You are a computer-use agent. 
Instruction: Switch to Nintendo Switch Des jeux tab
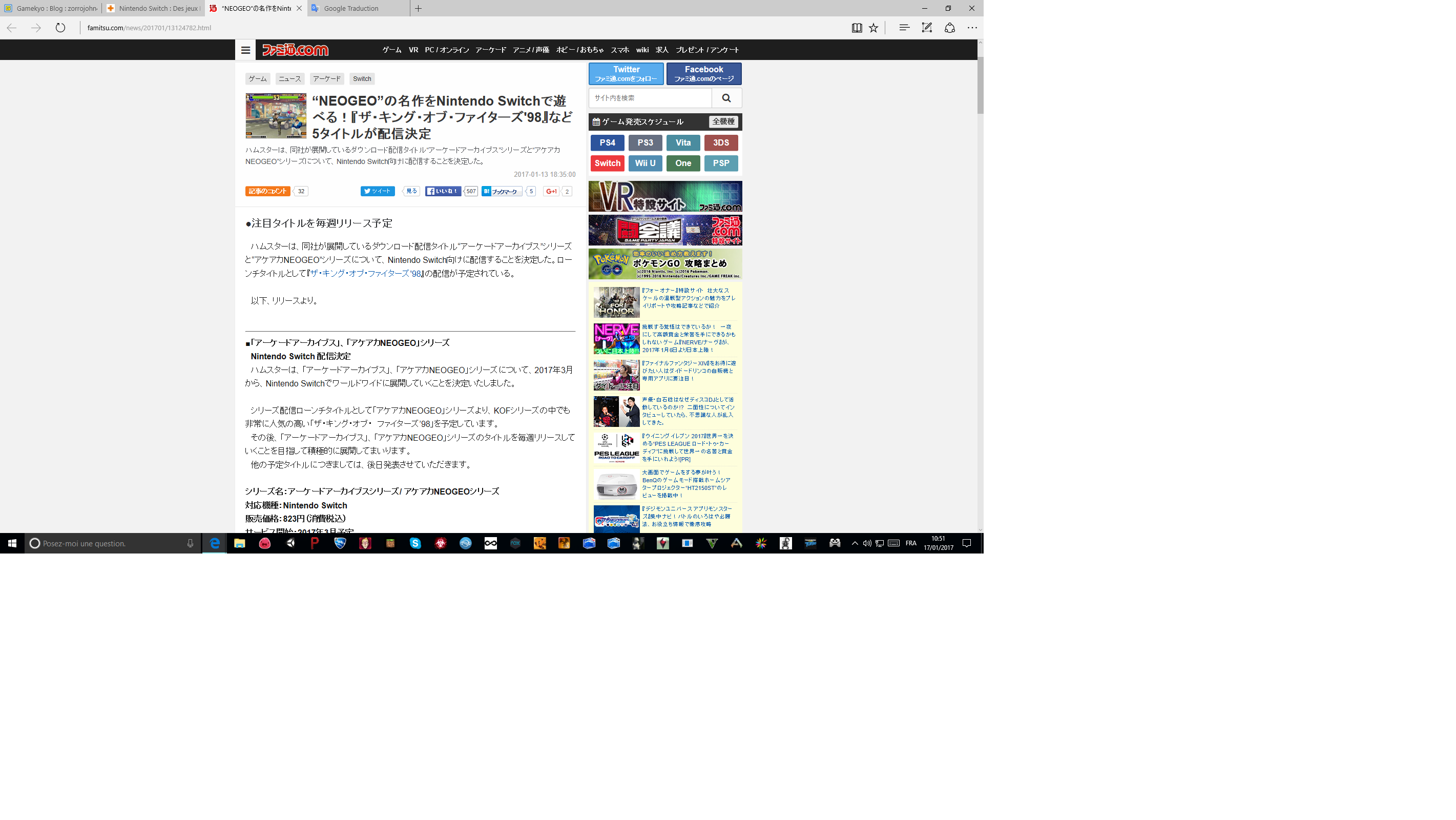153,9
